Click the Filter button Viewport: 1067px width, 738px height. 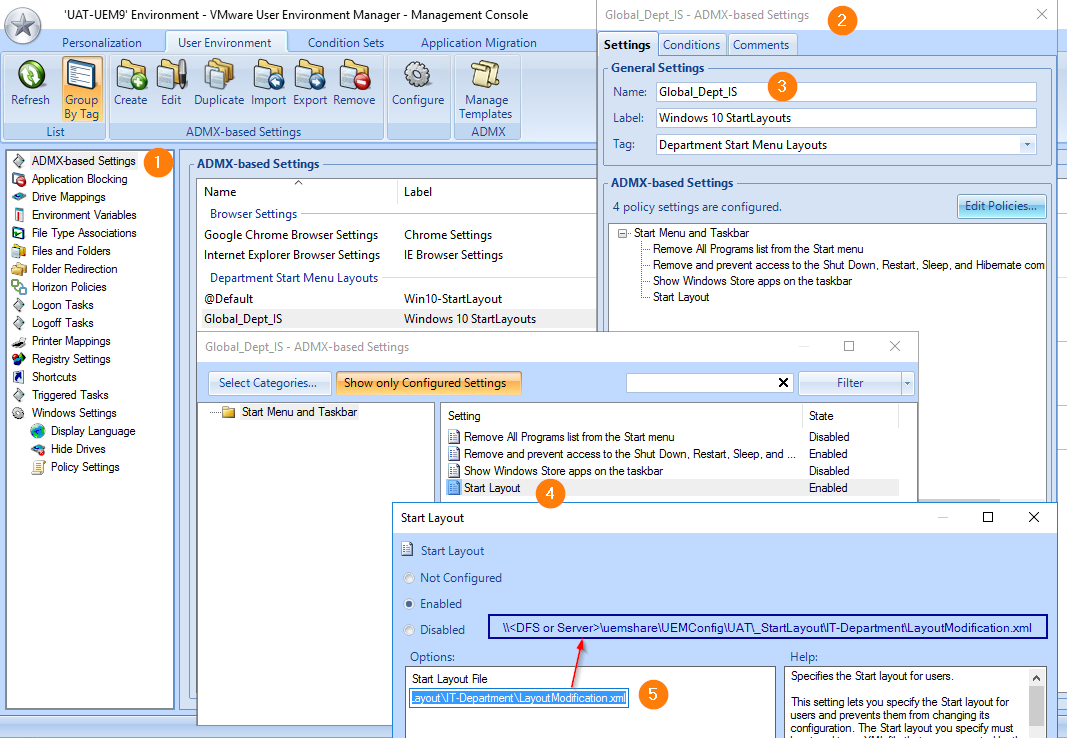[x=850, y=383]
